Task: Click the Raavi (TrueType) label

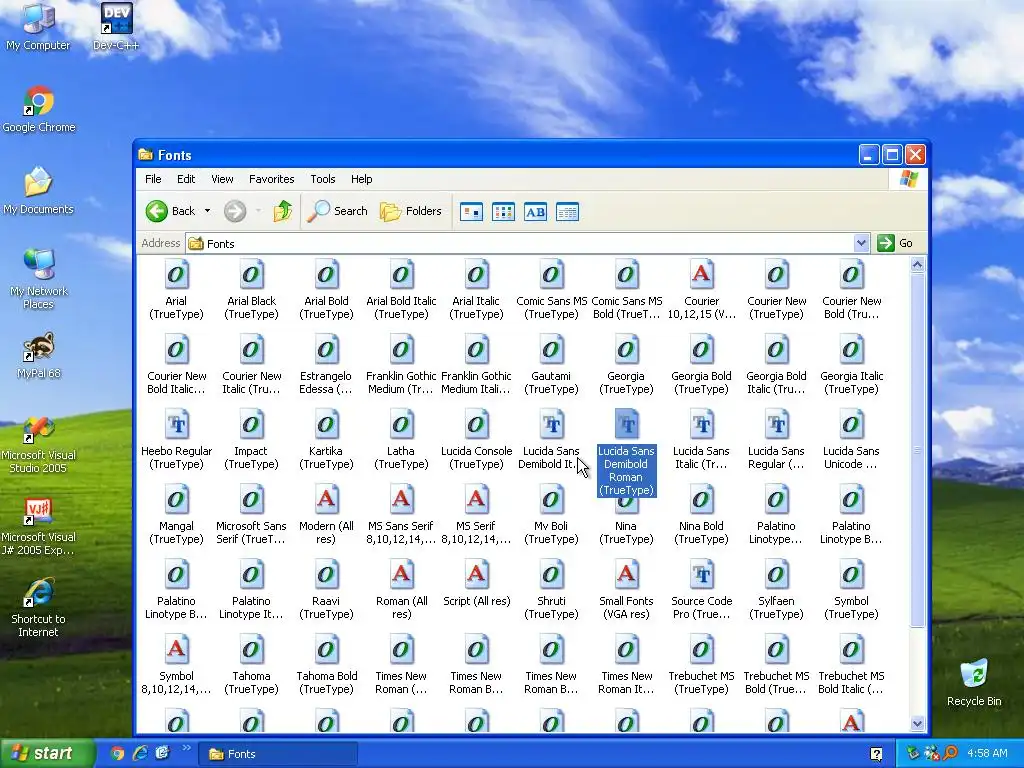Action: click(x=326, y=607)
